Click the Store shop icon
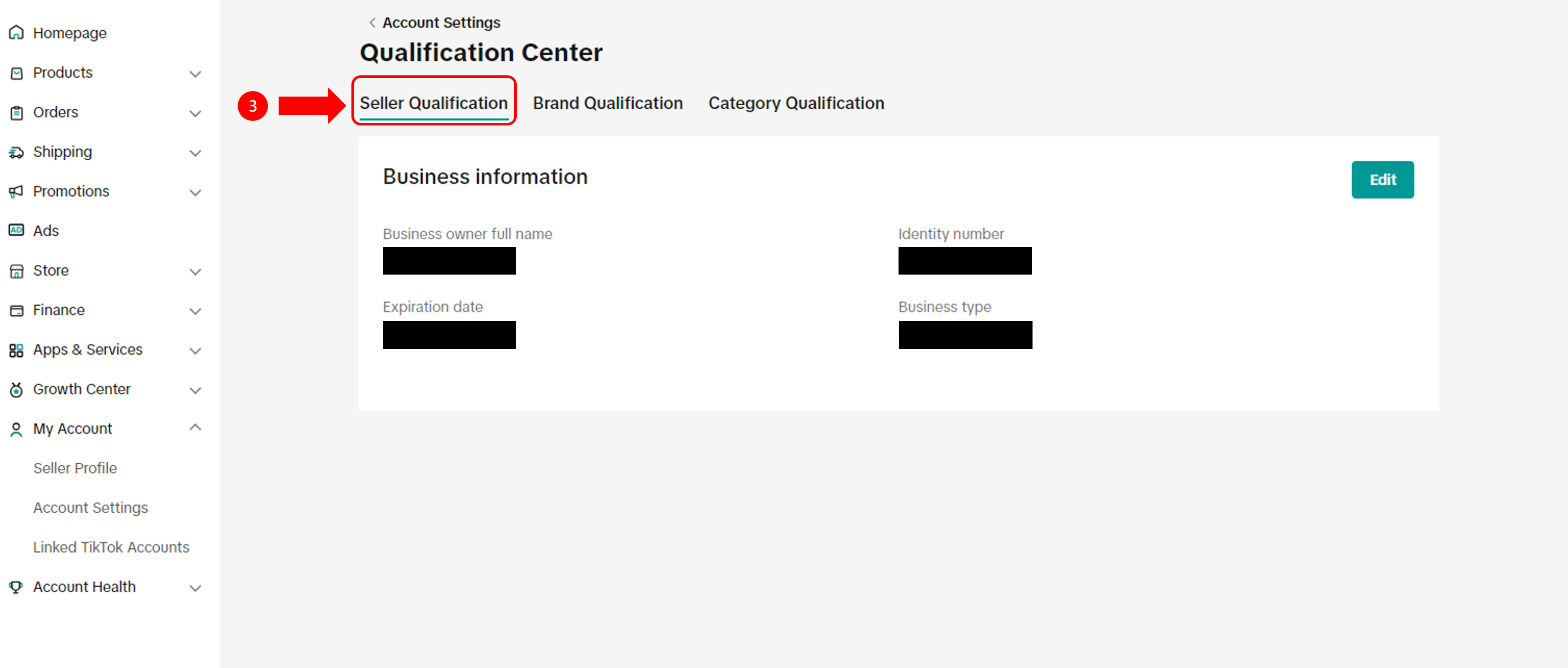The width and height of the screenshot is (1568, 668). tap(17, 271)
